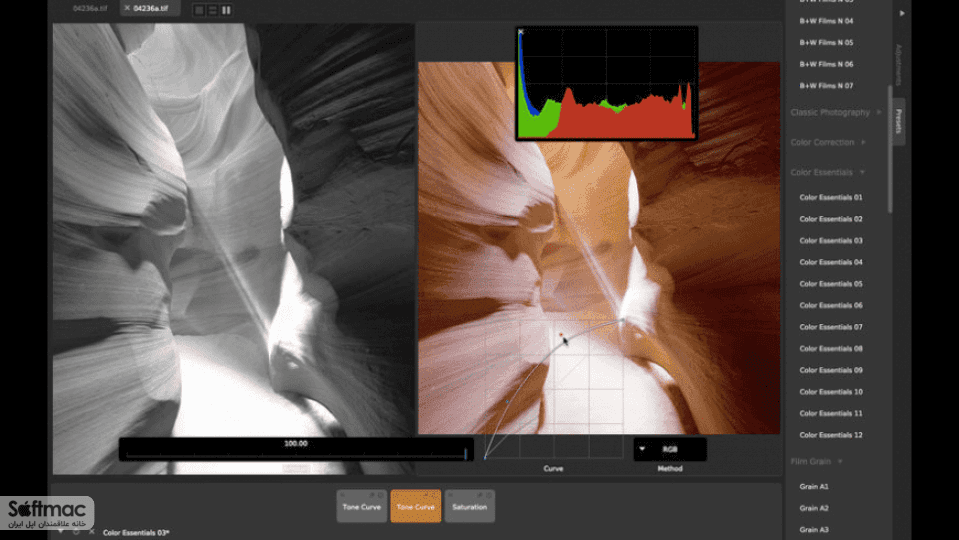This screenshot has width=959, height=540.
Task: Click the down-triangle icon in bottom bar
Action: click(61, 532)
